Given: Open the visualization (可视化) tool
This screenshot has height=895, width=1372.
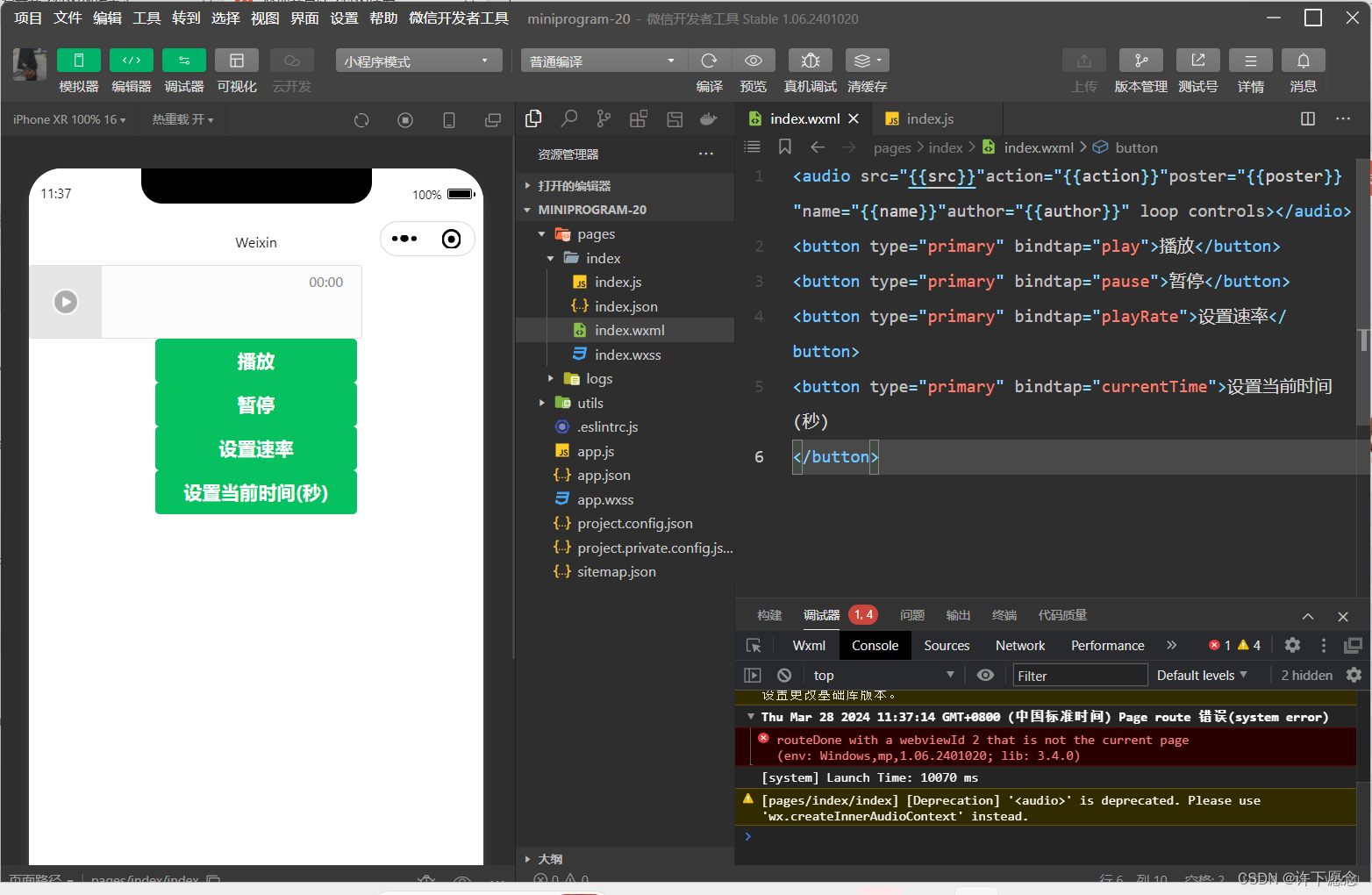Looking at the screenshot, I should 237,60.
